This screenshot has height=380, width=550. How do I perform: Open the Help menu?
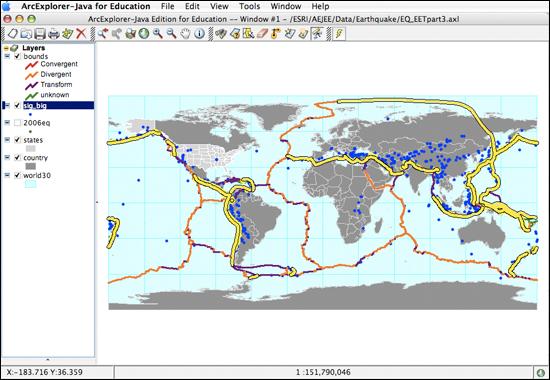coord(320,6)
